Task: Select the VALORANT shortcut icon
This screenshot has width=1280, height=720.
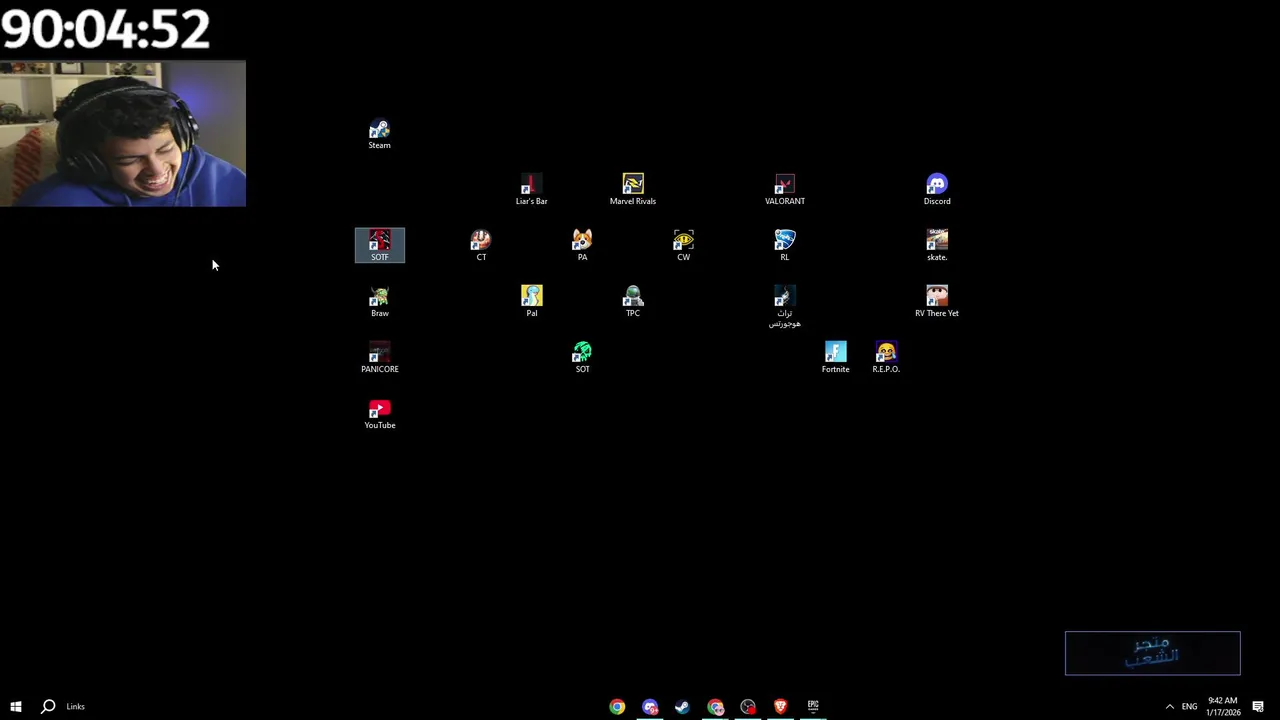Action: (x=785, y=190)
